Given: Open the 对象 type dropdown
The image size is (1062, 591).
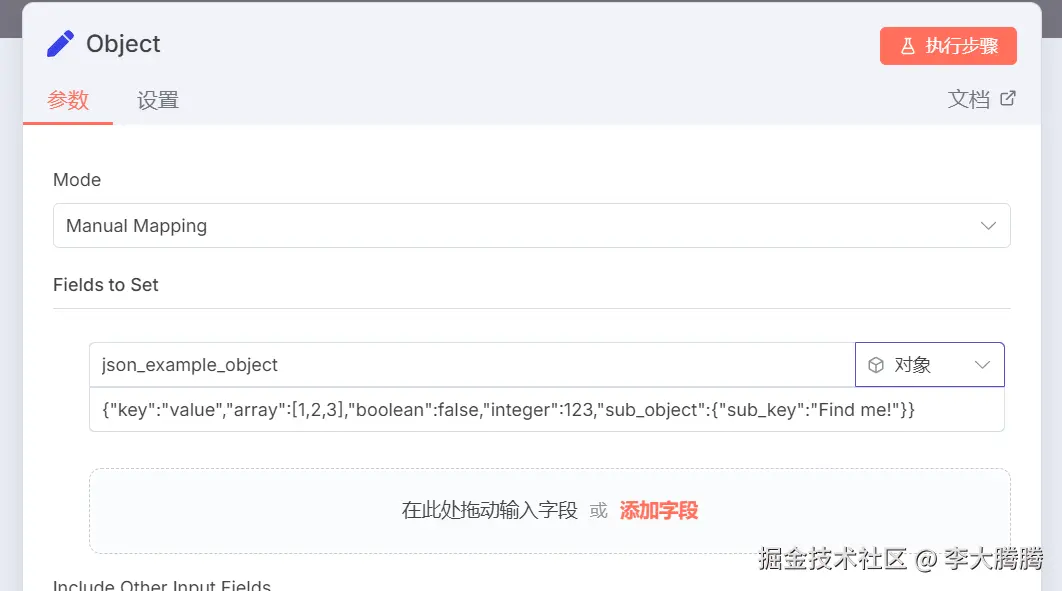Looking at the screenshot, I should (928, 365).
